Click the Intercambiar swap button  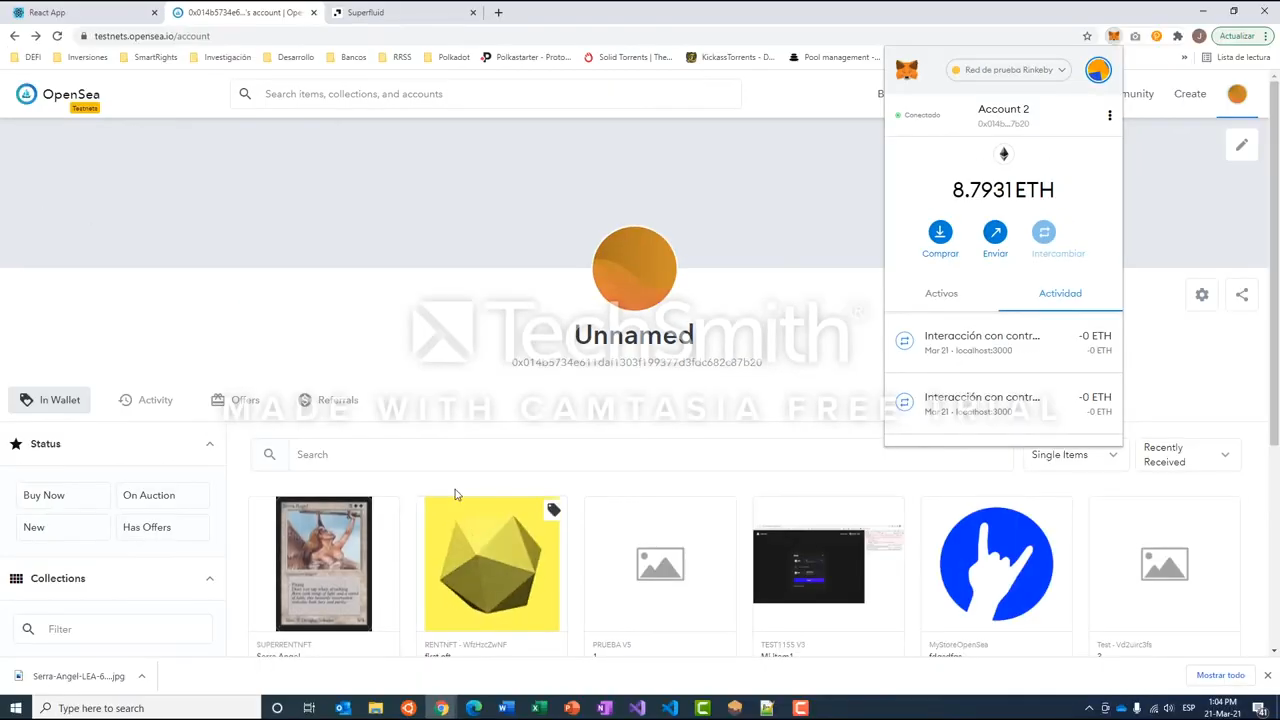click(x=1044, y=232)
